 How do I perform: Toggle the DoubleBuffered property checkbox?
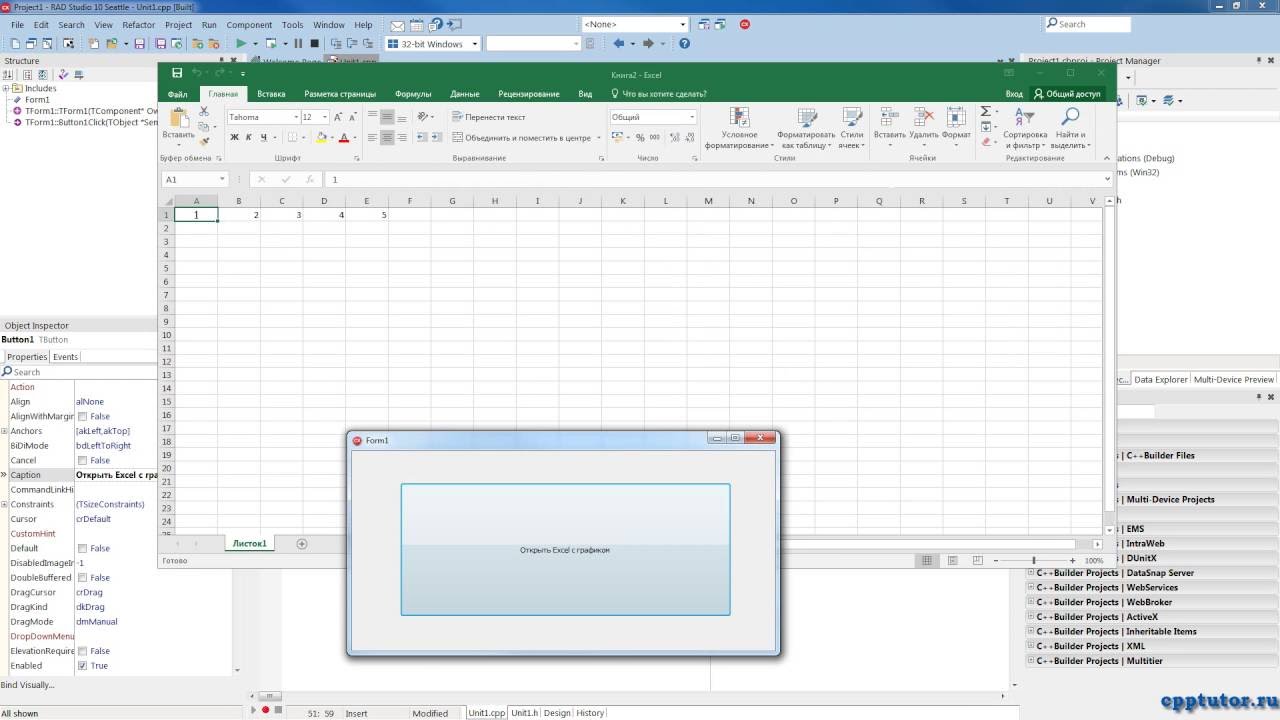(82, 578)
